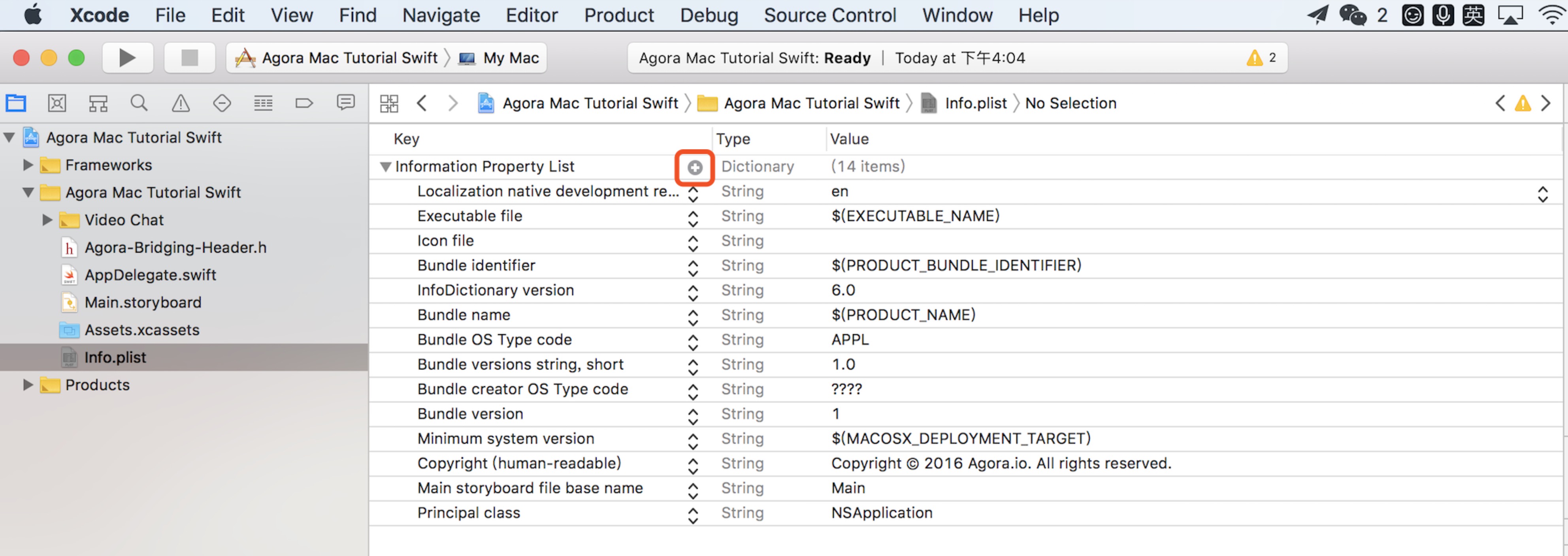Click No Selection in the jump bar

[1070, 103]
